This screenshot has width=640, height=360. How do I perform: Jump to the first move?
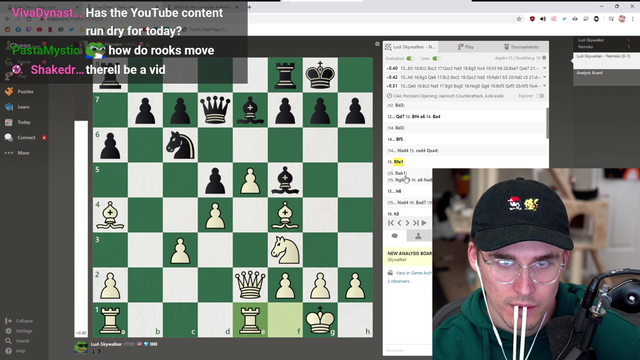point(391,223)
